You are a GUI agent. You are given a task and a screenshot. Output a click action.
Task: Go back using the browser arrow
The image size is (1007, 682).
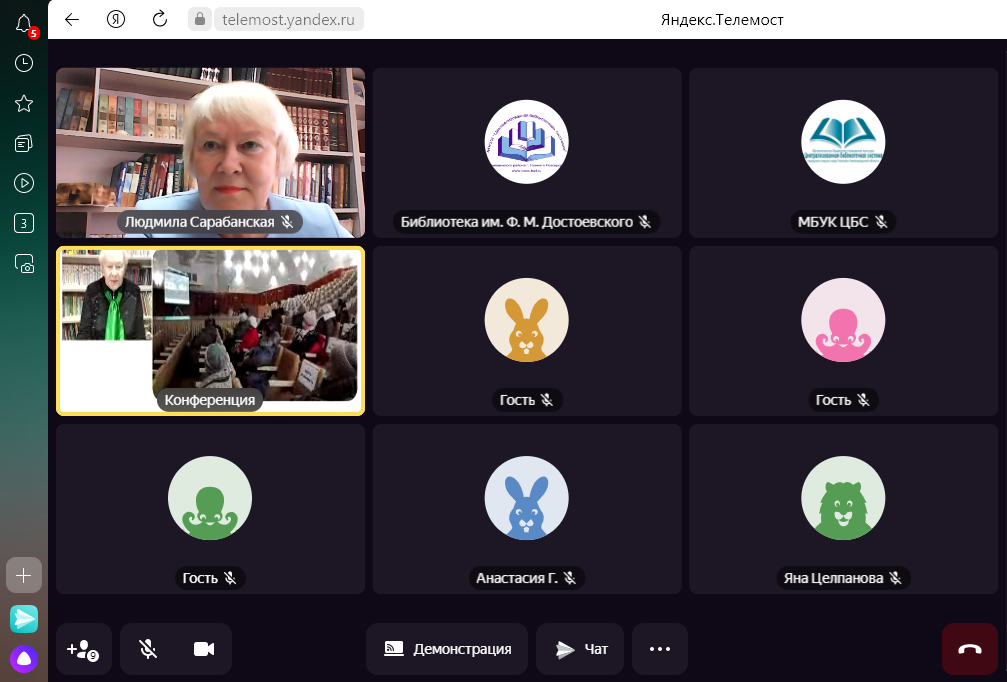(72, 19)
